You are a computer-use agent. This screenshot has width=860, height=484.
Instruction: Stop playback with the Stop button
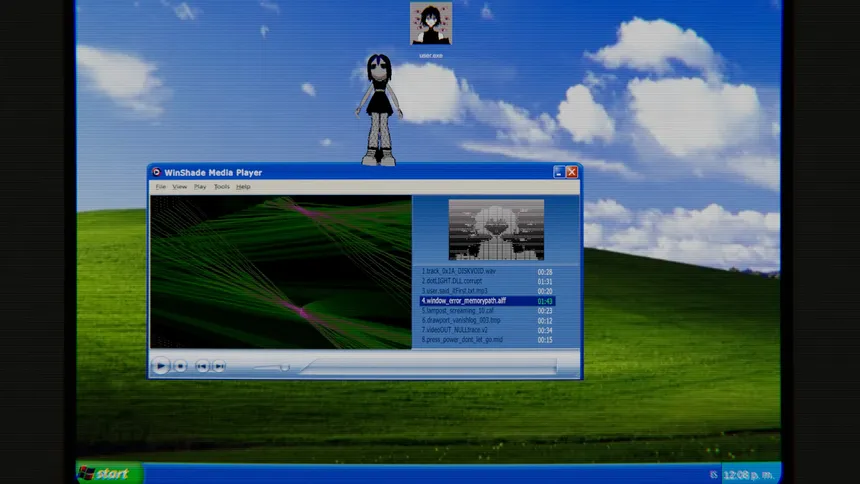pos(180,366)
